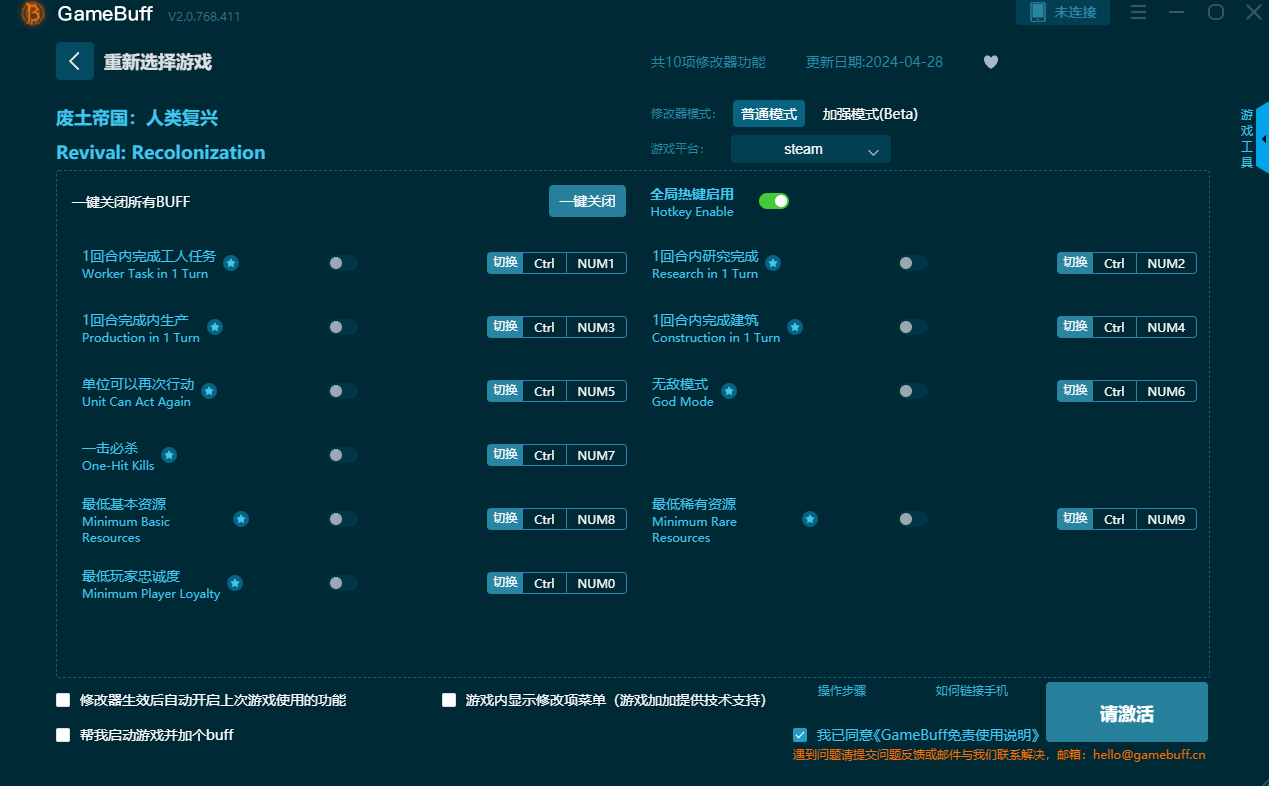Enable God Mode switch
Screen dimensions: 1269x786
click(913, 391)
